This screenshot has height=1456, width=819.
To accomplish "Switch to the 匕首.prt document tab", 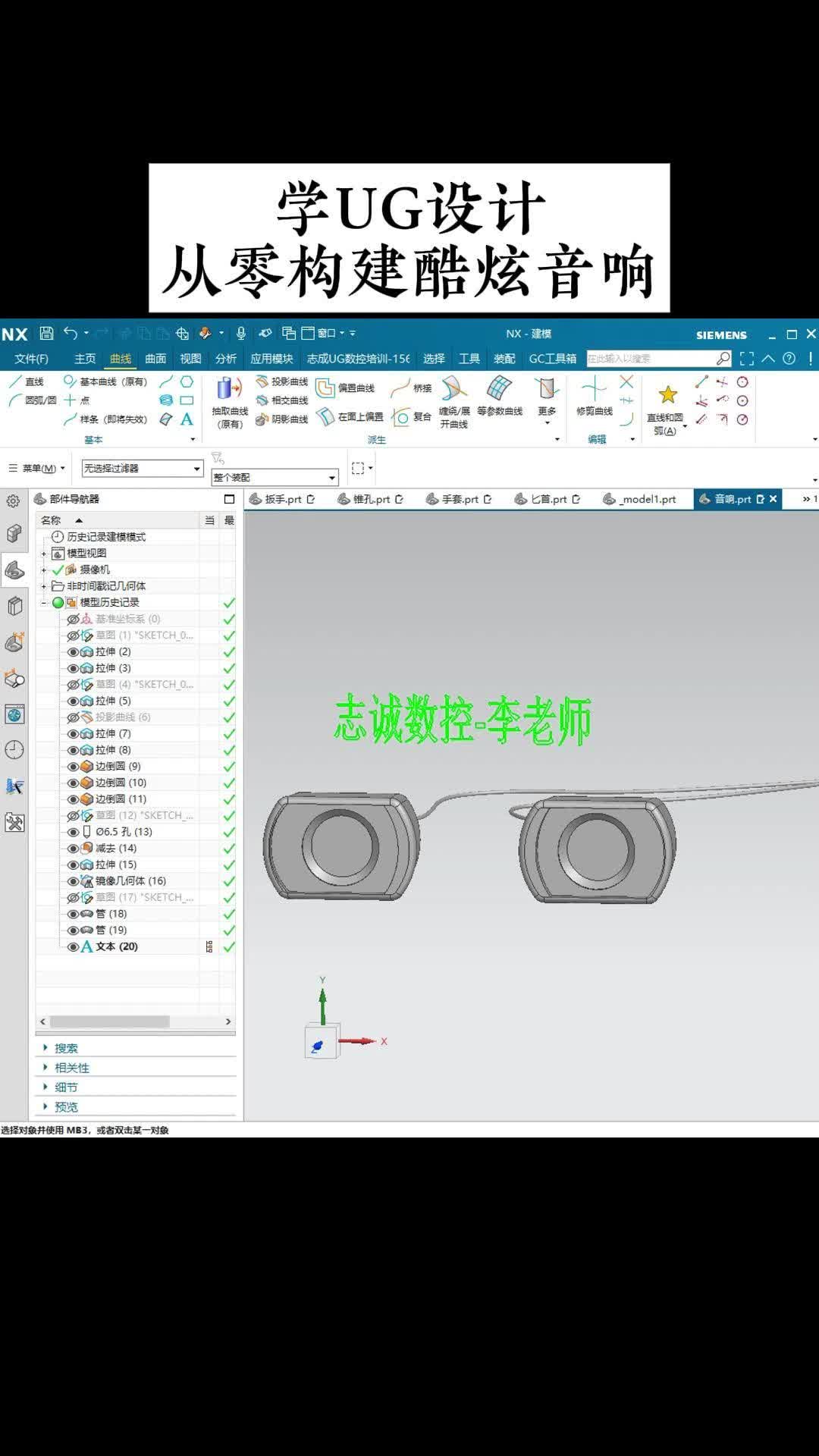I will 548,499.
